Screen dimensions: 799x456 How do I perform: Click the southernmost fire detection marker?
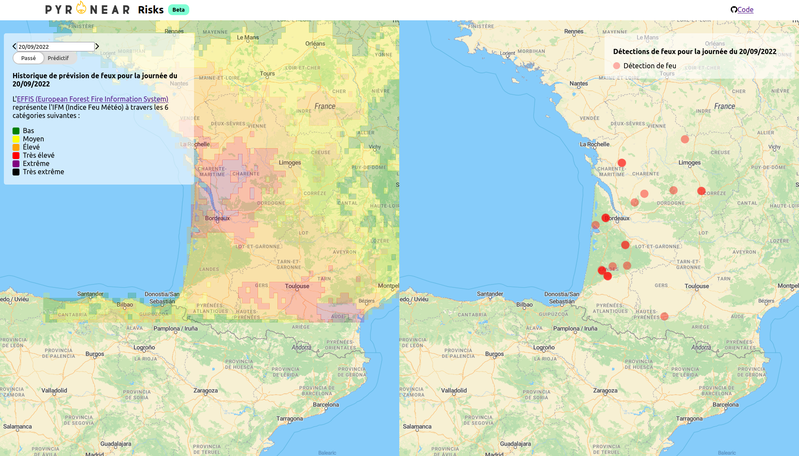[664, 316]
